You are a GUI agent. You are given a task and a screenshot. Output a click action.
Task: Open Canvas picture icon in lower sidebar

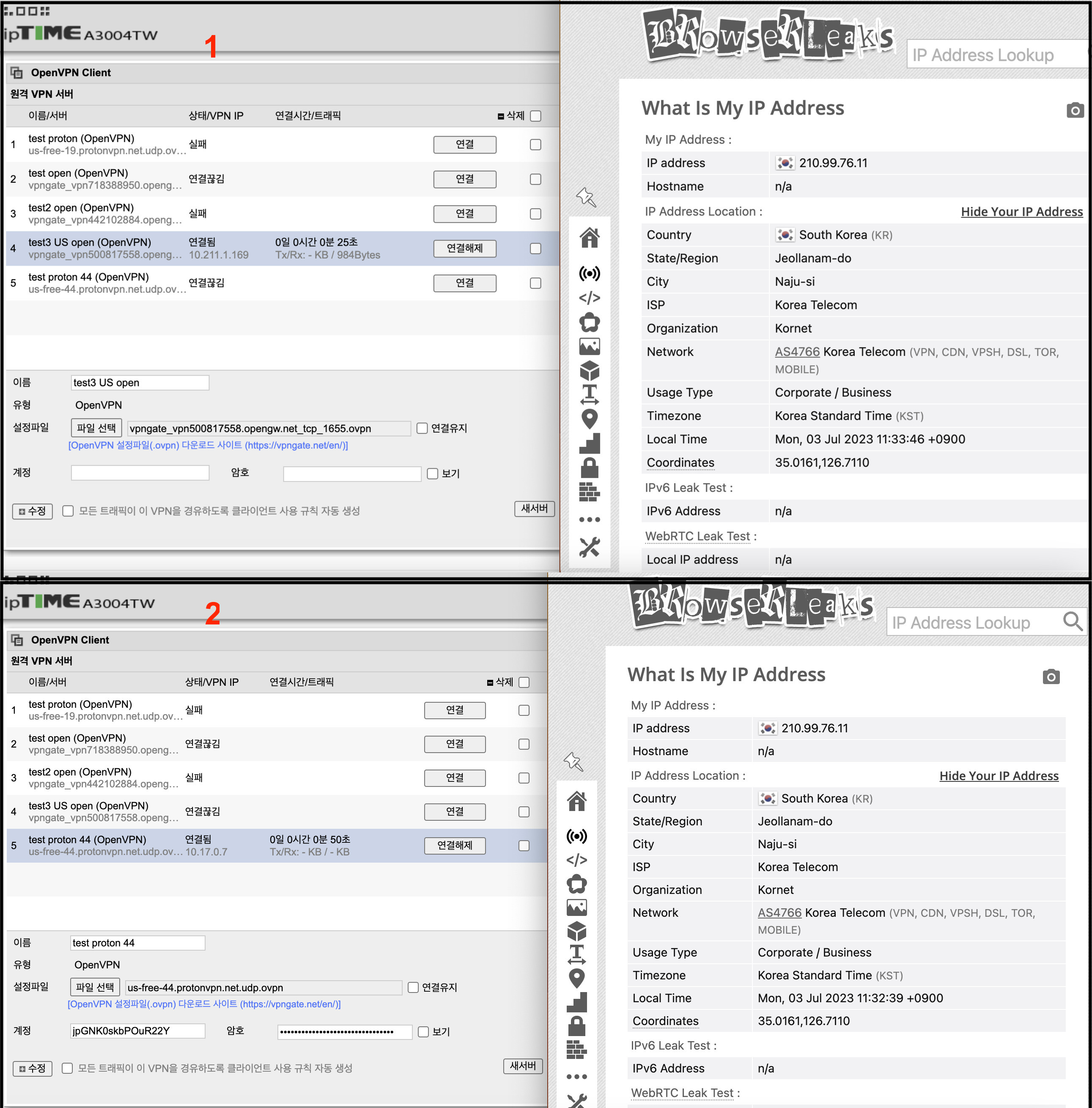[577, 907]
